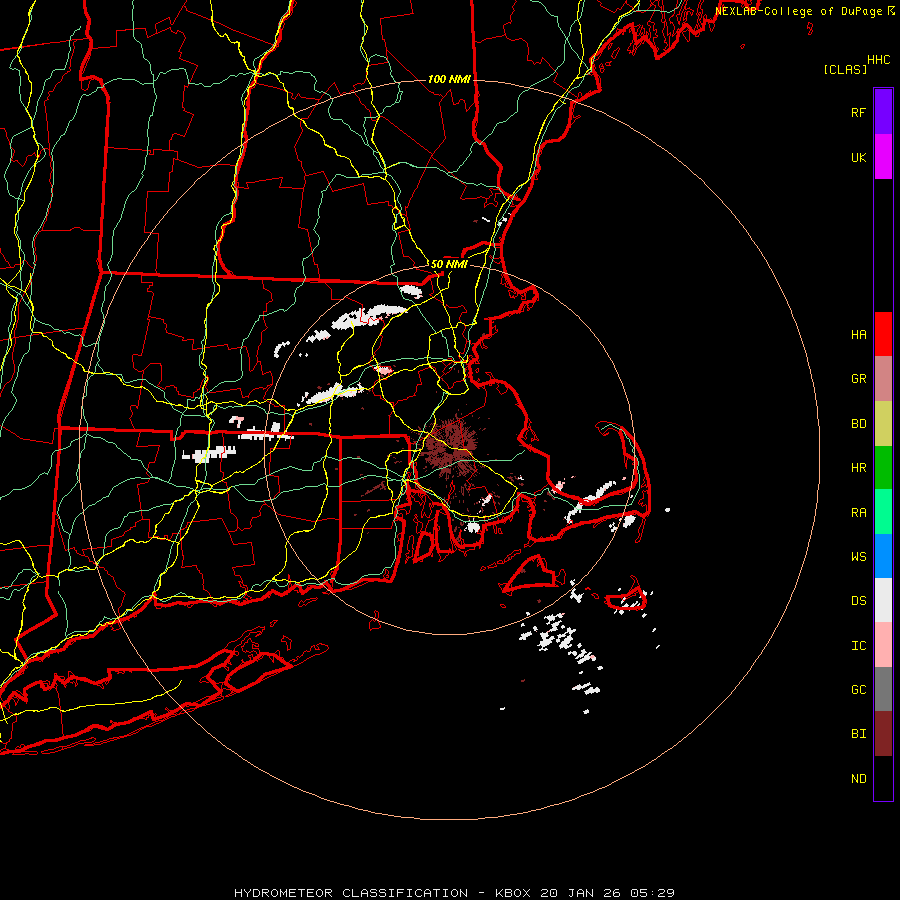Click the HHC product label
The height and width of the screenshot is (900, 900).
[878, 60]
